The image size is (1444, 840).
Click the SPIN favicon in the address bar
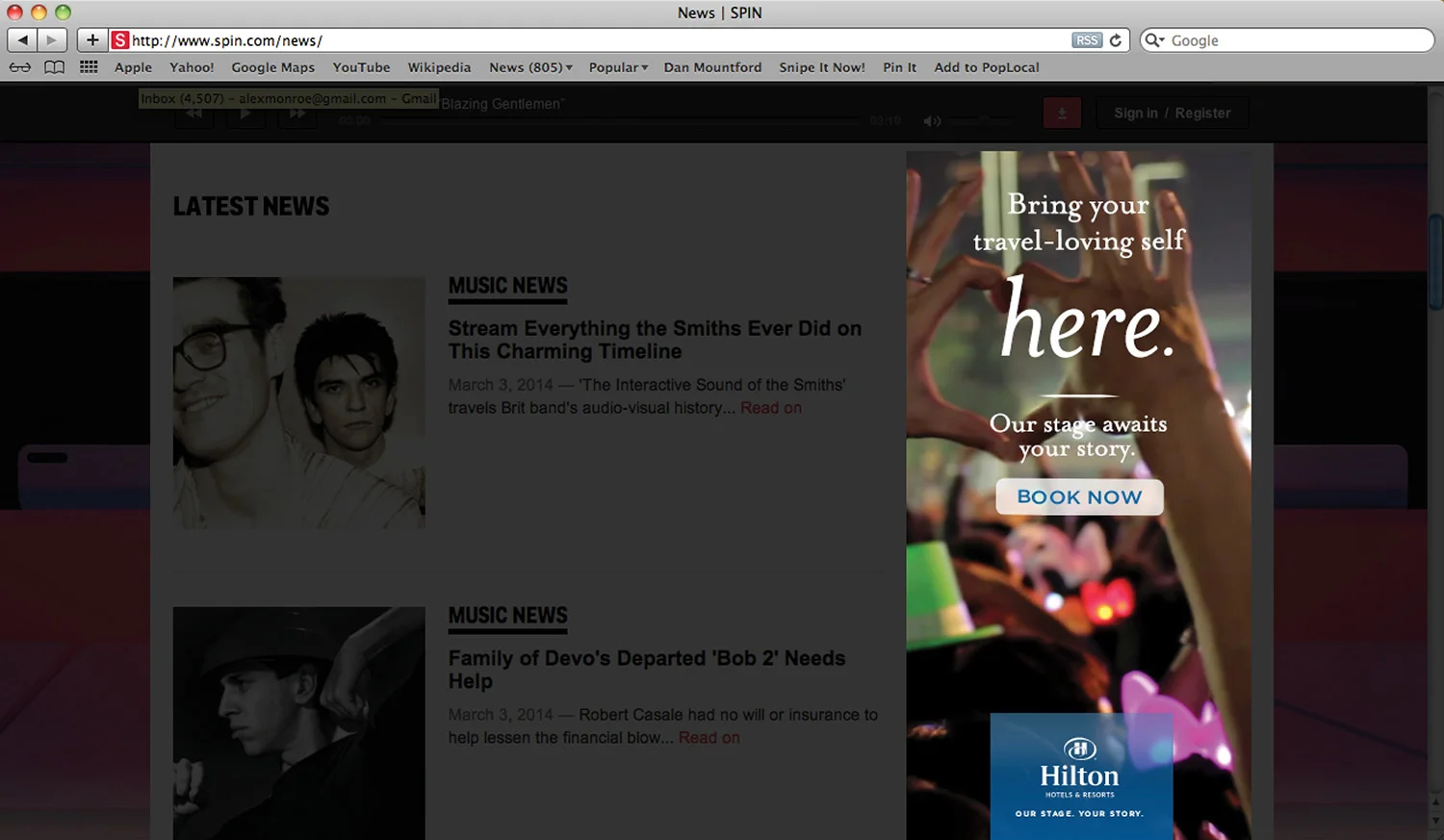coord(120,40)
